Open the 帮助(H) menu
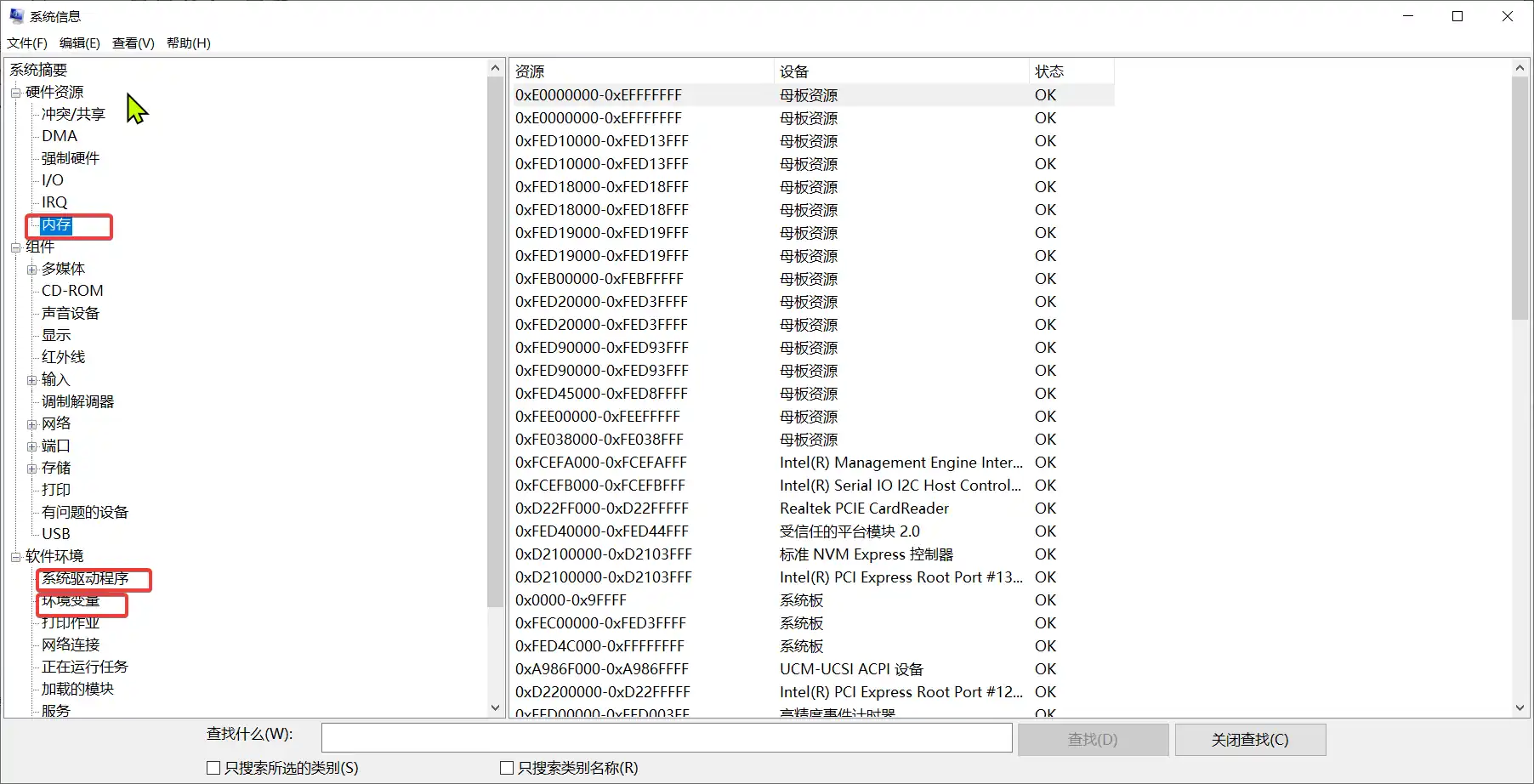1534x784 pixels. [x=188, y=43]
